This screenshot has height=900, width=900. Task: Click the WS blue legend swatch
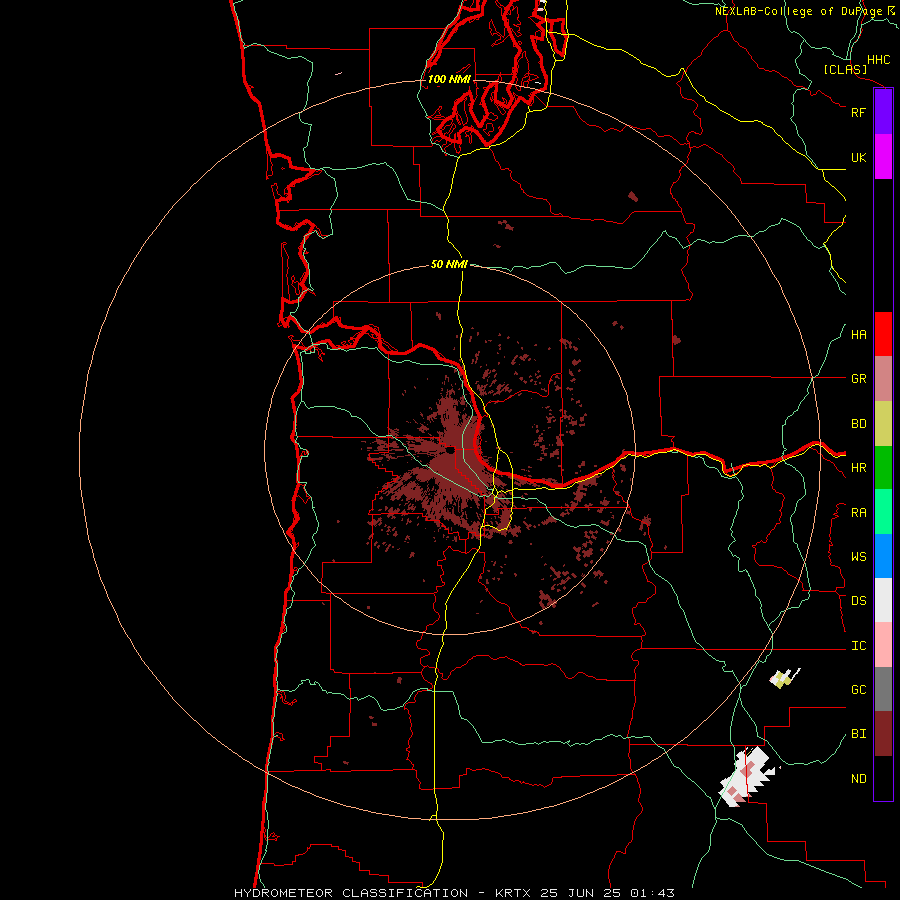coord(883,556)
